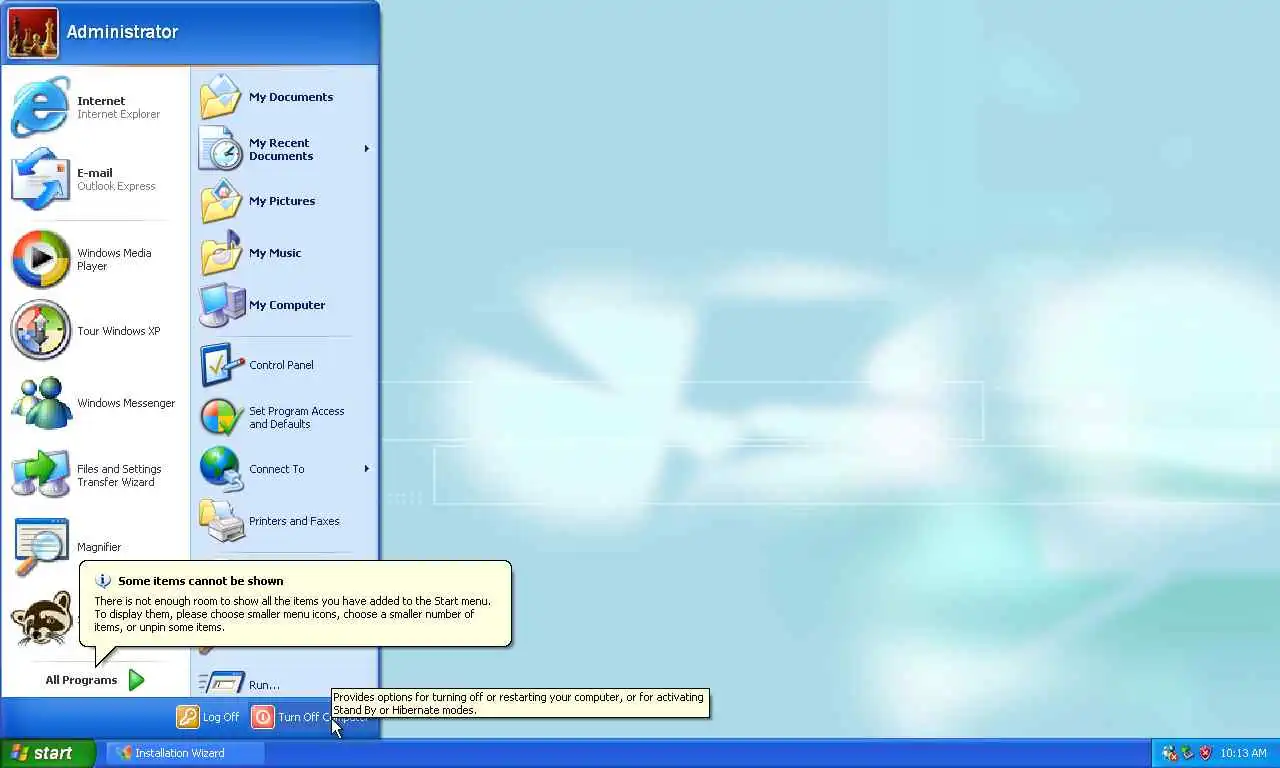Open Windows Messenger
Image resolution: width=1280 pixels, height=768 pixels.
coord(96,403)
